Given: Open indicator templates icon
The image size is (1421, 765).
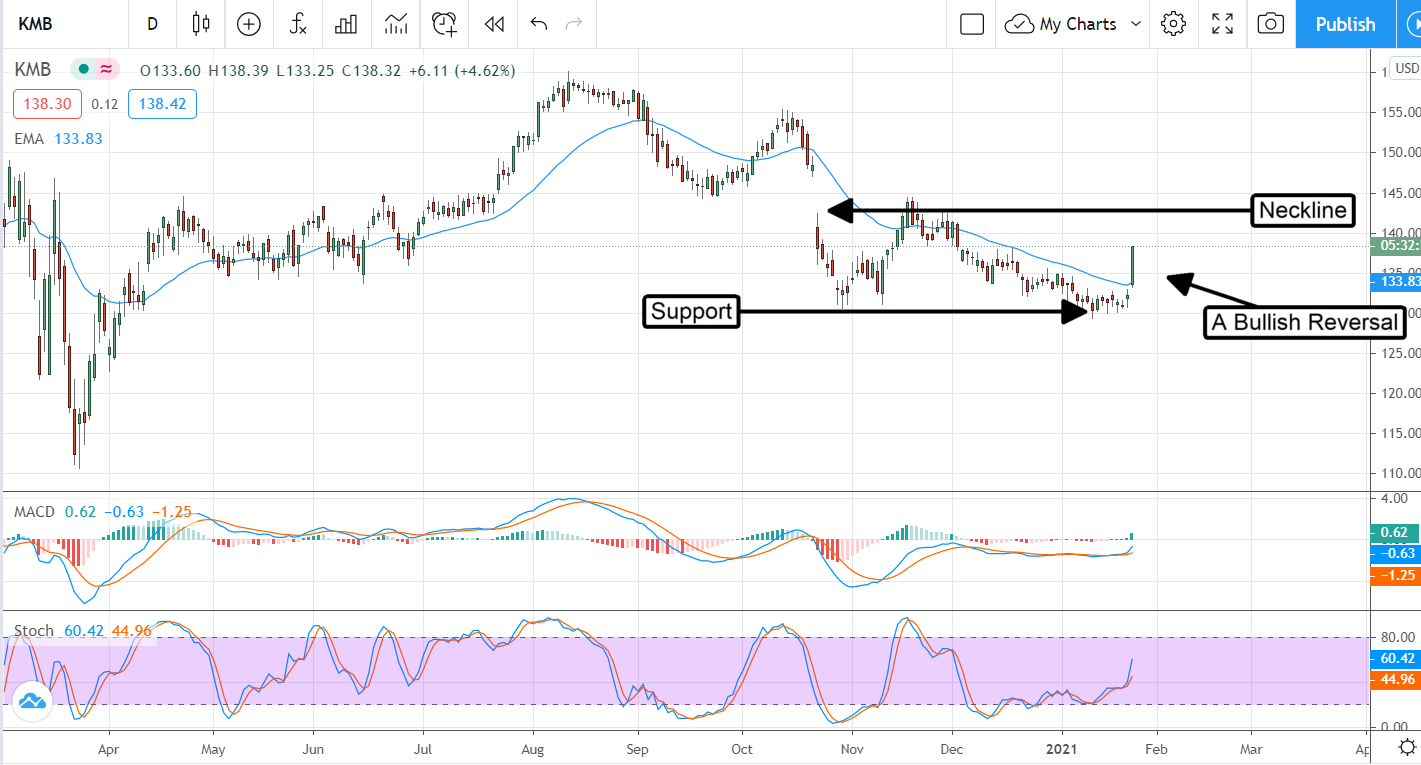Looking at the screenshot, I should 395,24.
